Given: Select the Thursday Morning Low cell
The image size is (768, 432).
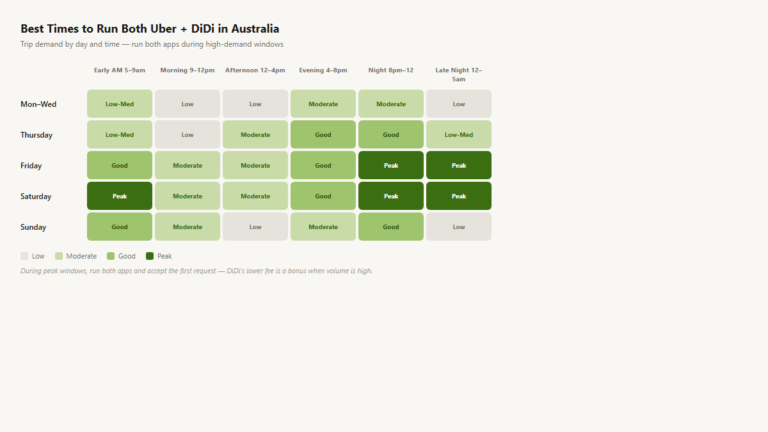Looking at the screenshot, I should (188, 135).
